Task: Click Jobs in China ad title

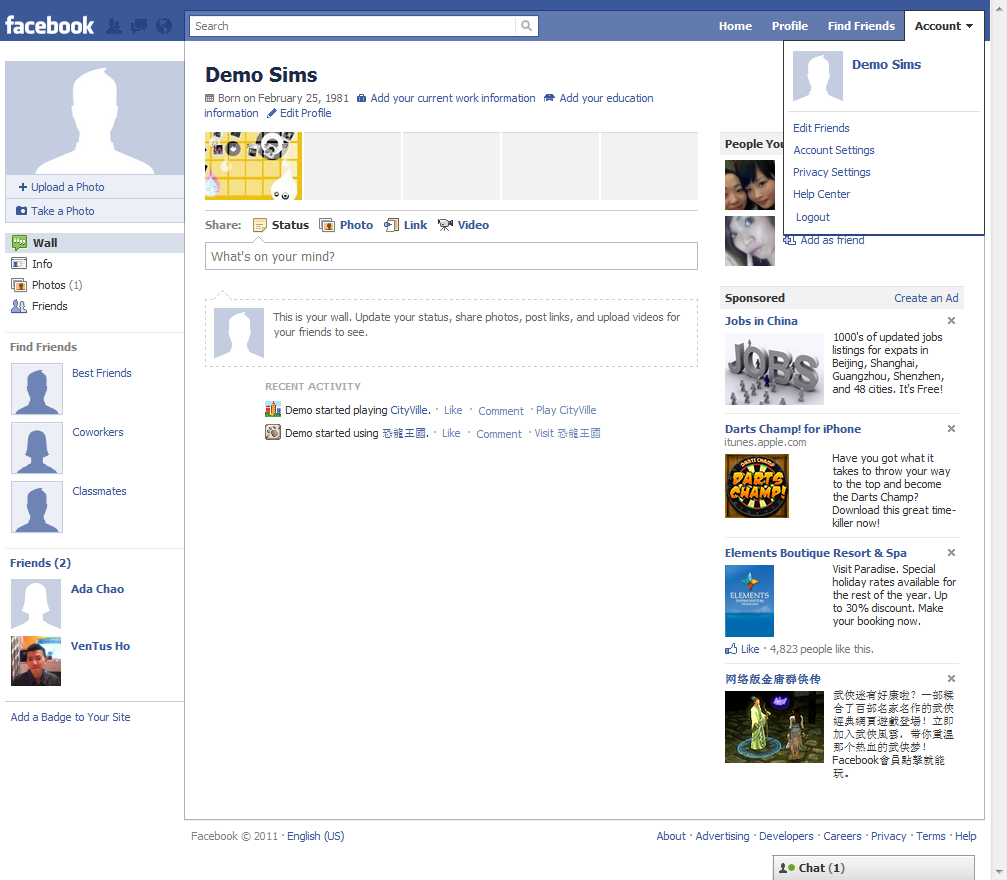Action: (761, 321)
